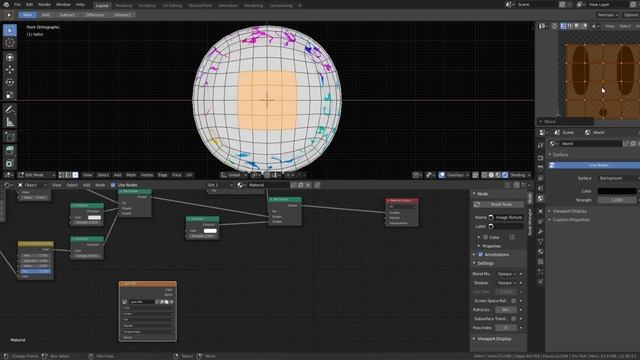The image size is (640, 360).
Task: Choose vertex select mode icon
Action: (62, 175)
